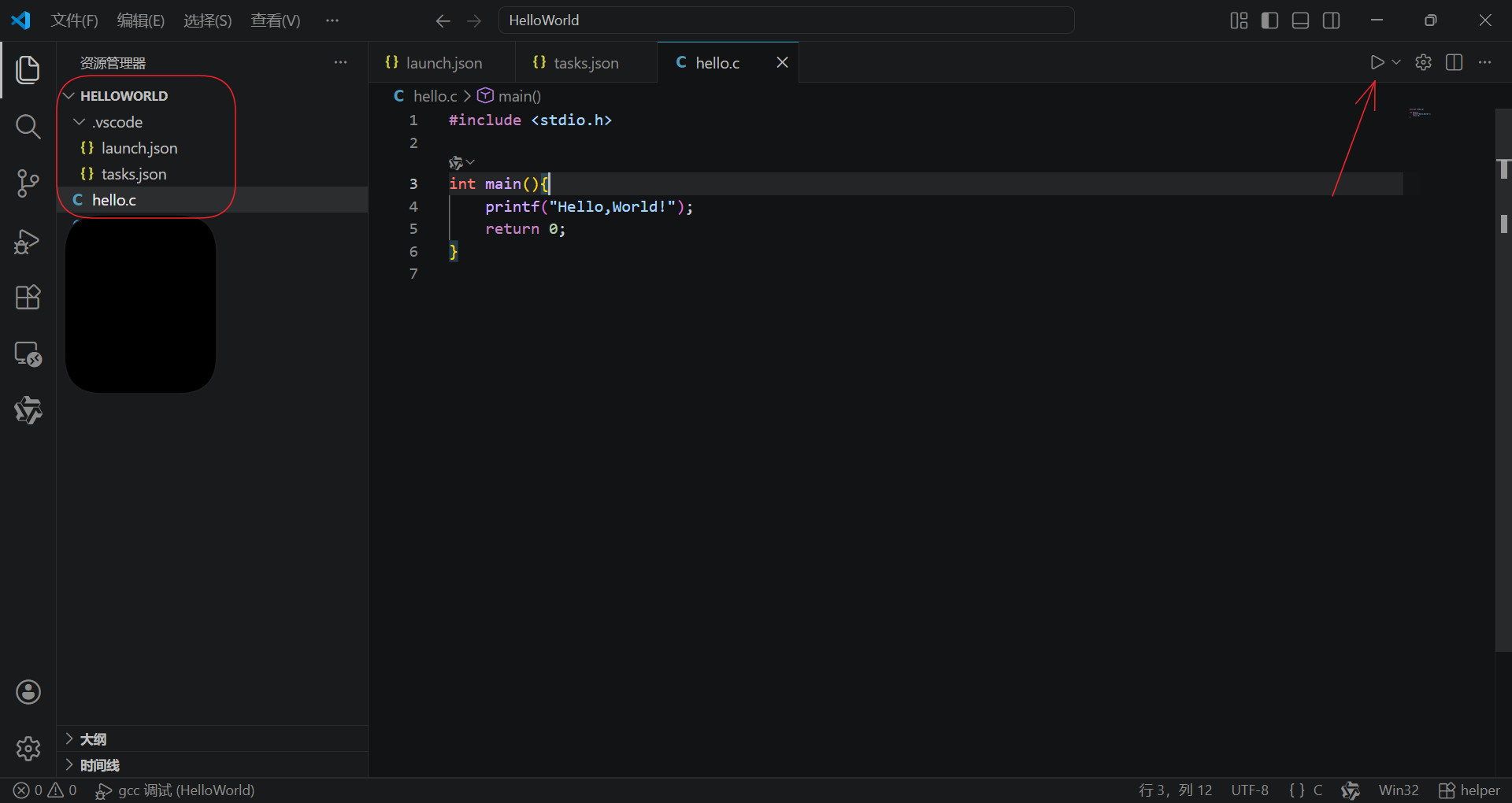Image resolution: width=1512 pixels, height=803 pixels.
Task: Open more editor actions menu
Action: 1485,62
